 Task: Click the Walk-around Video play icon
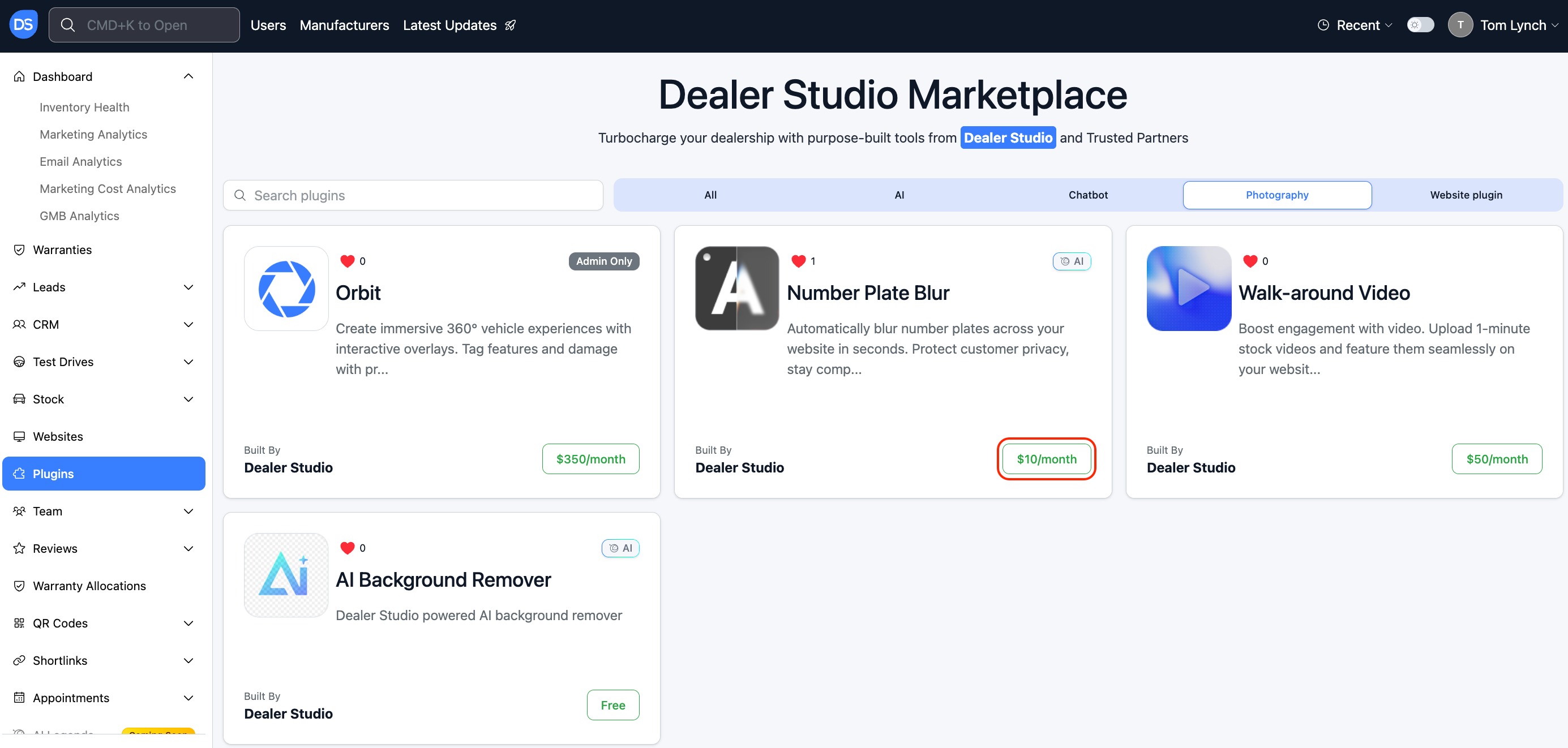point(1188,289)
